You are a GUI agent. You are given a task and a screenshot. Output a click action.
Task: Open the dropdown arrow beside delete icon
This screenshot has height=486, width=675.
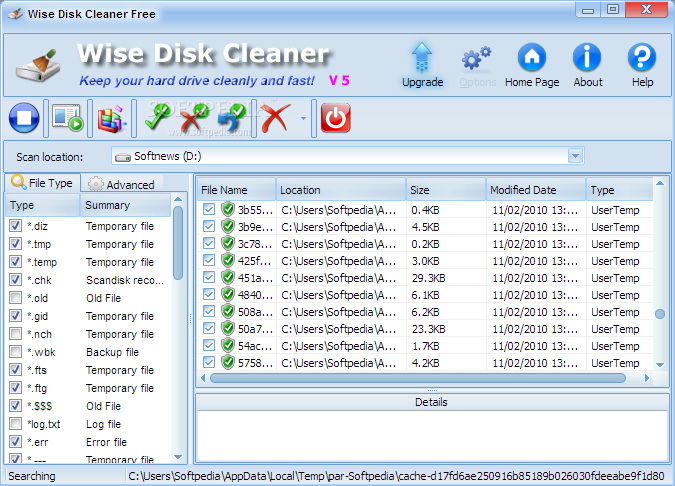pos(303,120)
